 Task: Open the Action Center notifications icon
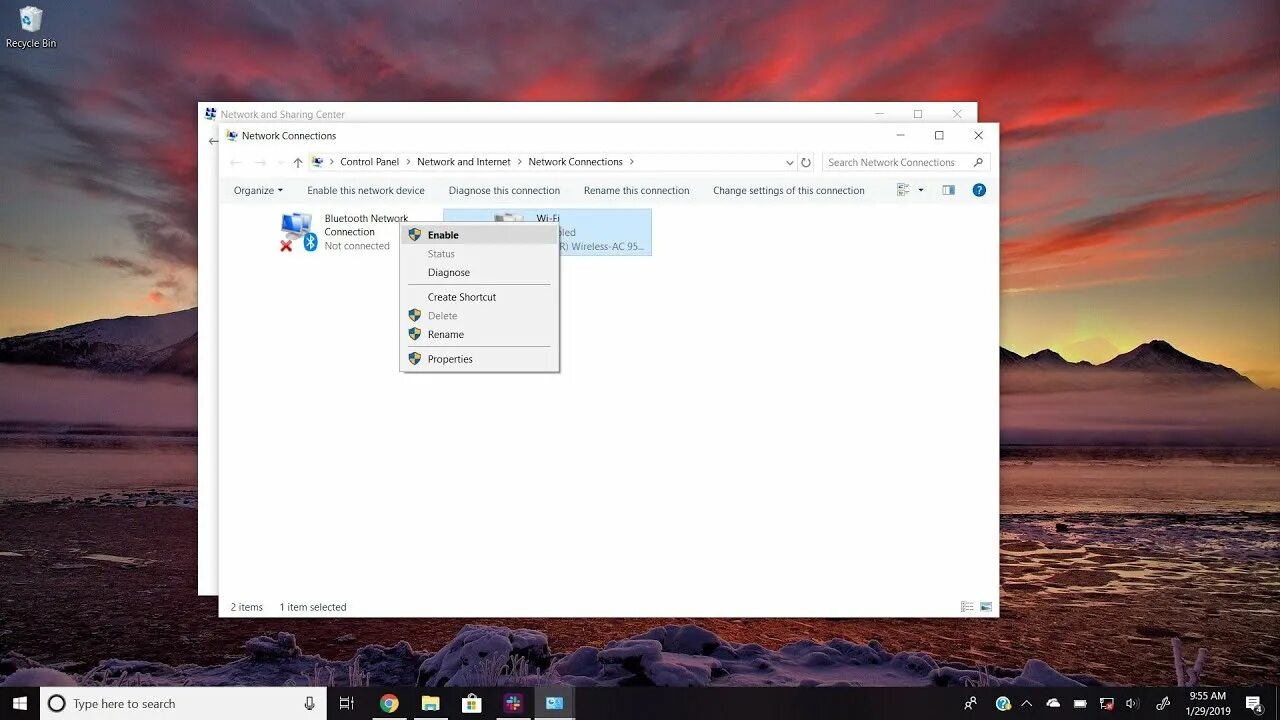coord(1253,703)
